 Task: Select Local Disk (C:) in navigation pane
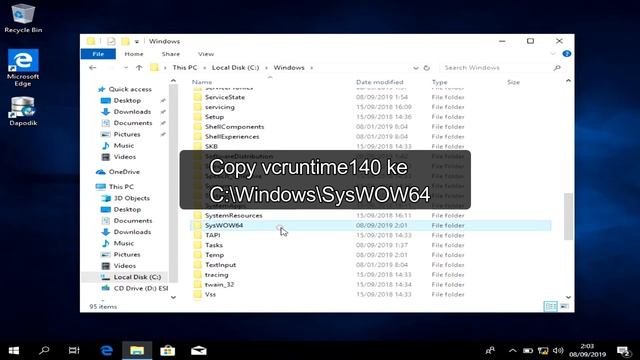click(137, 277)
